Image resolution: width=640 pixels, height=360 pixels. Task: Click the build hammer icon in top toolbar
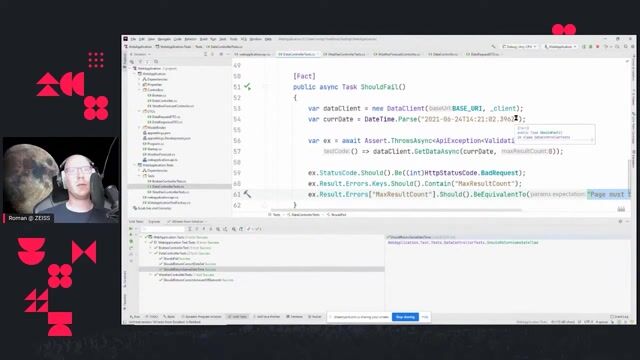click(493, 47)
